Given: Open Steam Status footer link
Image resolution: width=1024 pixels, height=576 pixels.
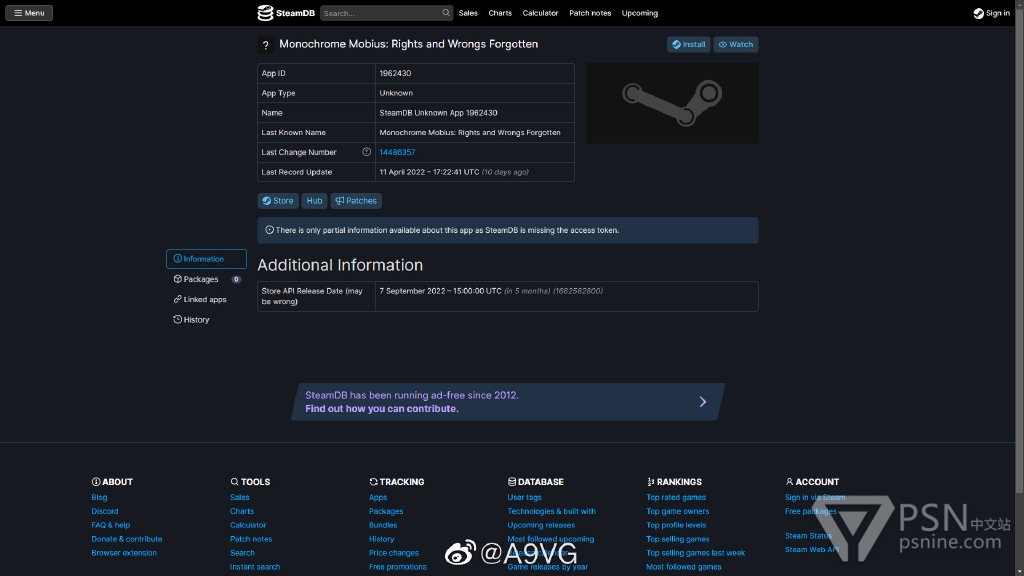Looking at the screenshot, I should coord(808,536).
